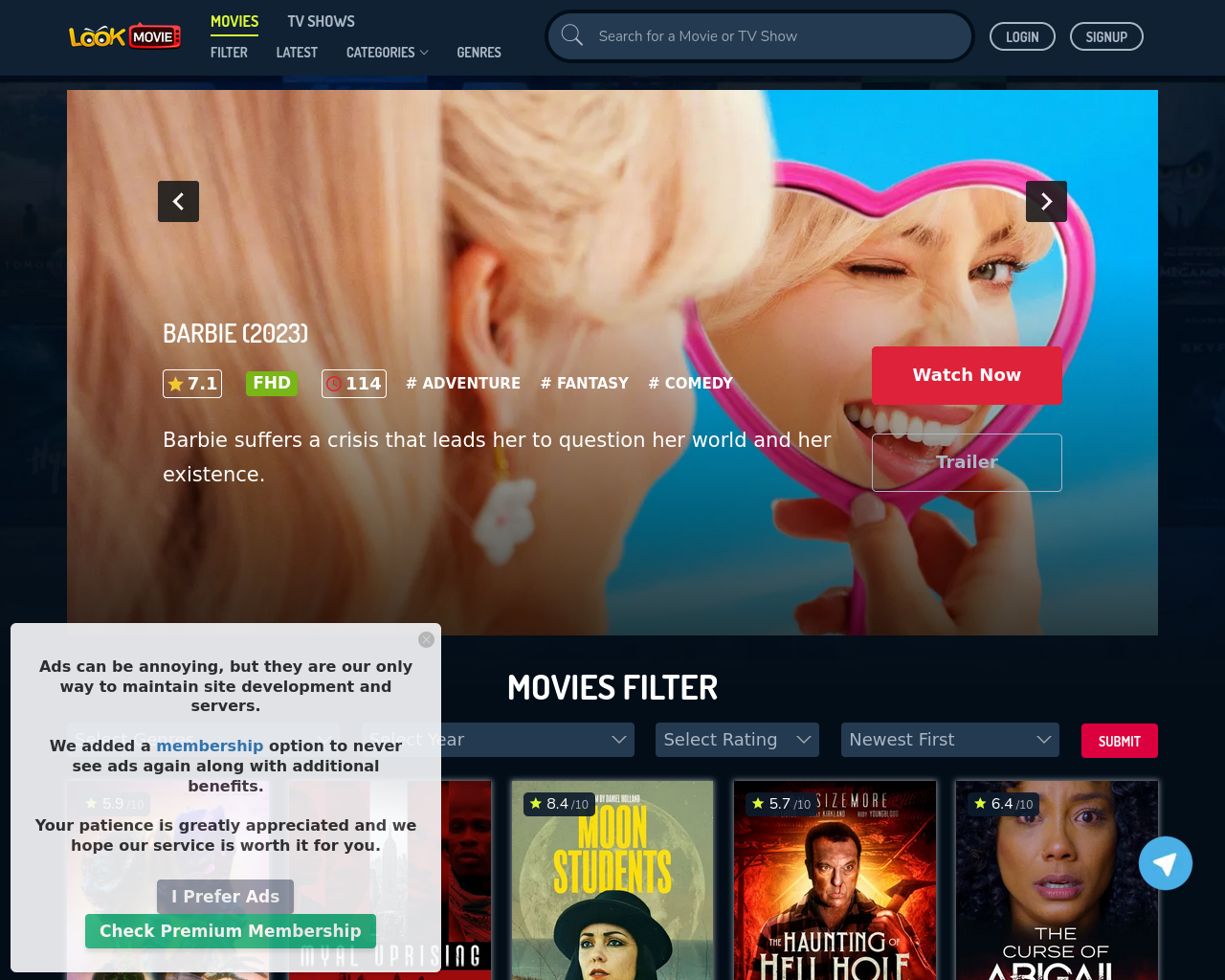
Task: Choose I Prefer Ads
Action: pos(225,897)
